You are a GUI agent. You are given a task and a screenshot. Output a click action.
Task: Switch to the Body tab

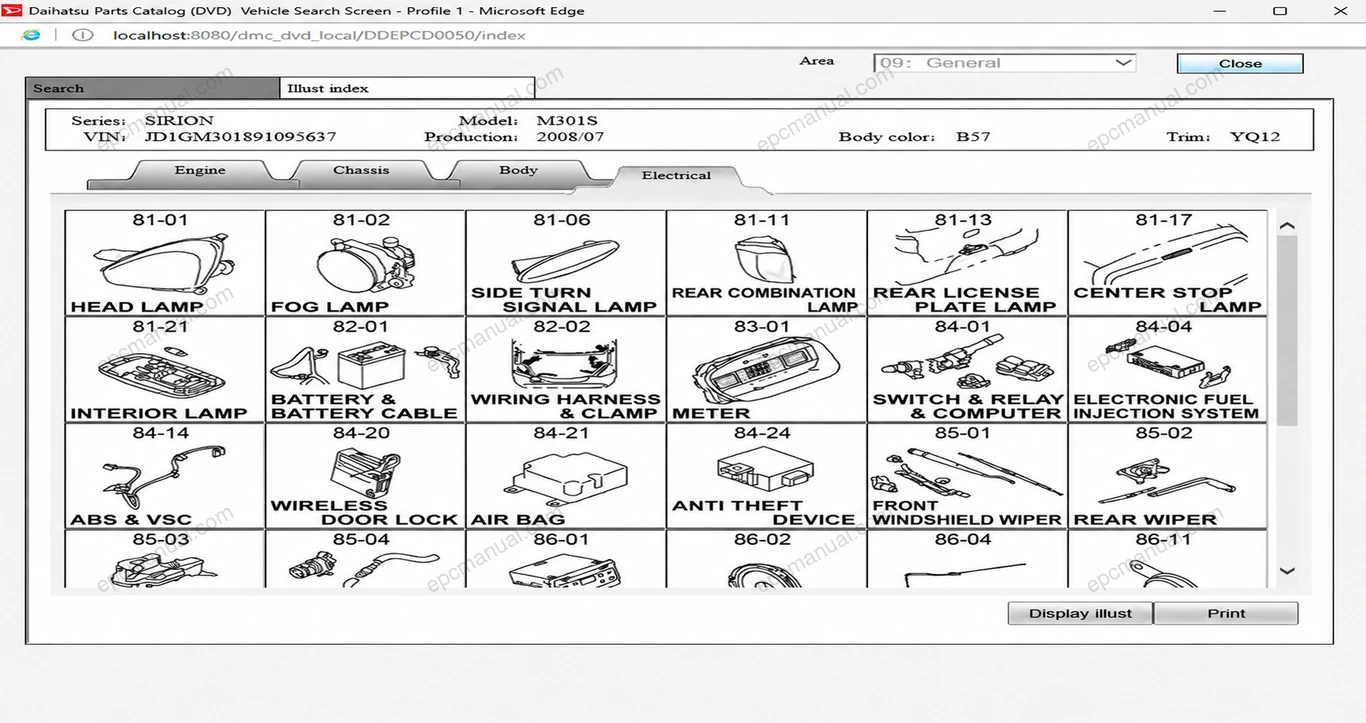point(518,171)
